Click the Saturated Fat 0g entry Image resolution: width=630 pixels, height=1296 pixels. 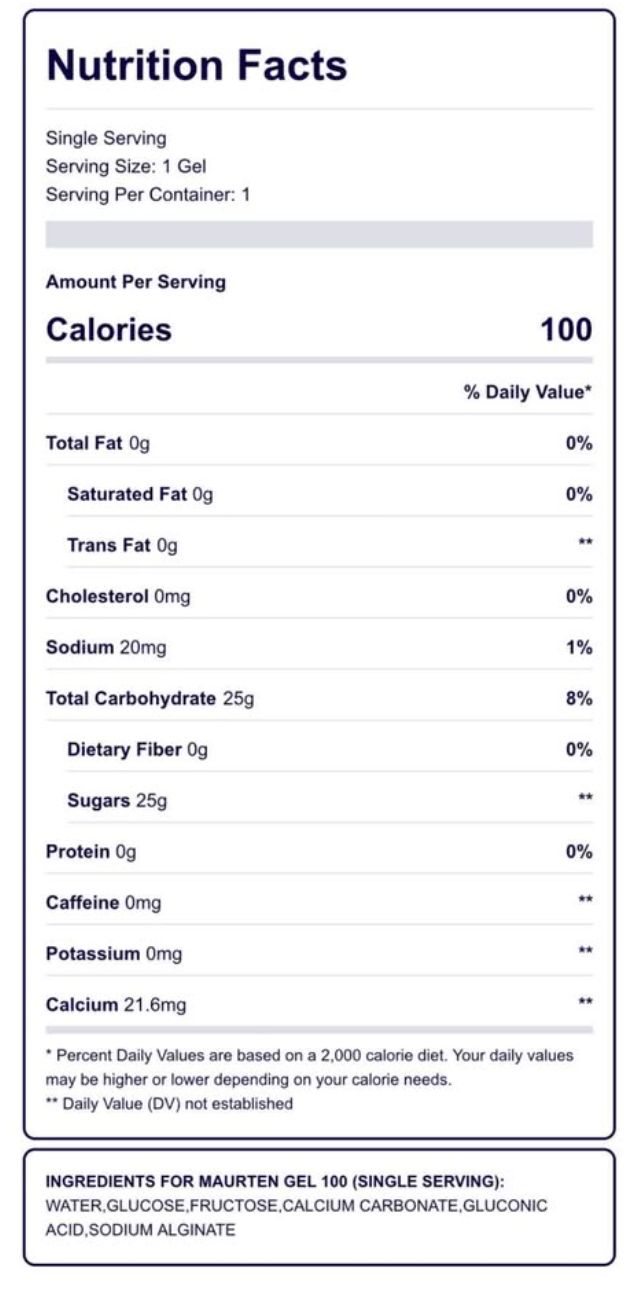click(140, 495)
